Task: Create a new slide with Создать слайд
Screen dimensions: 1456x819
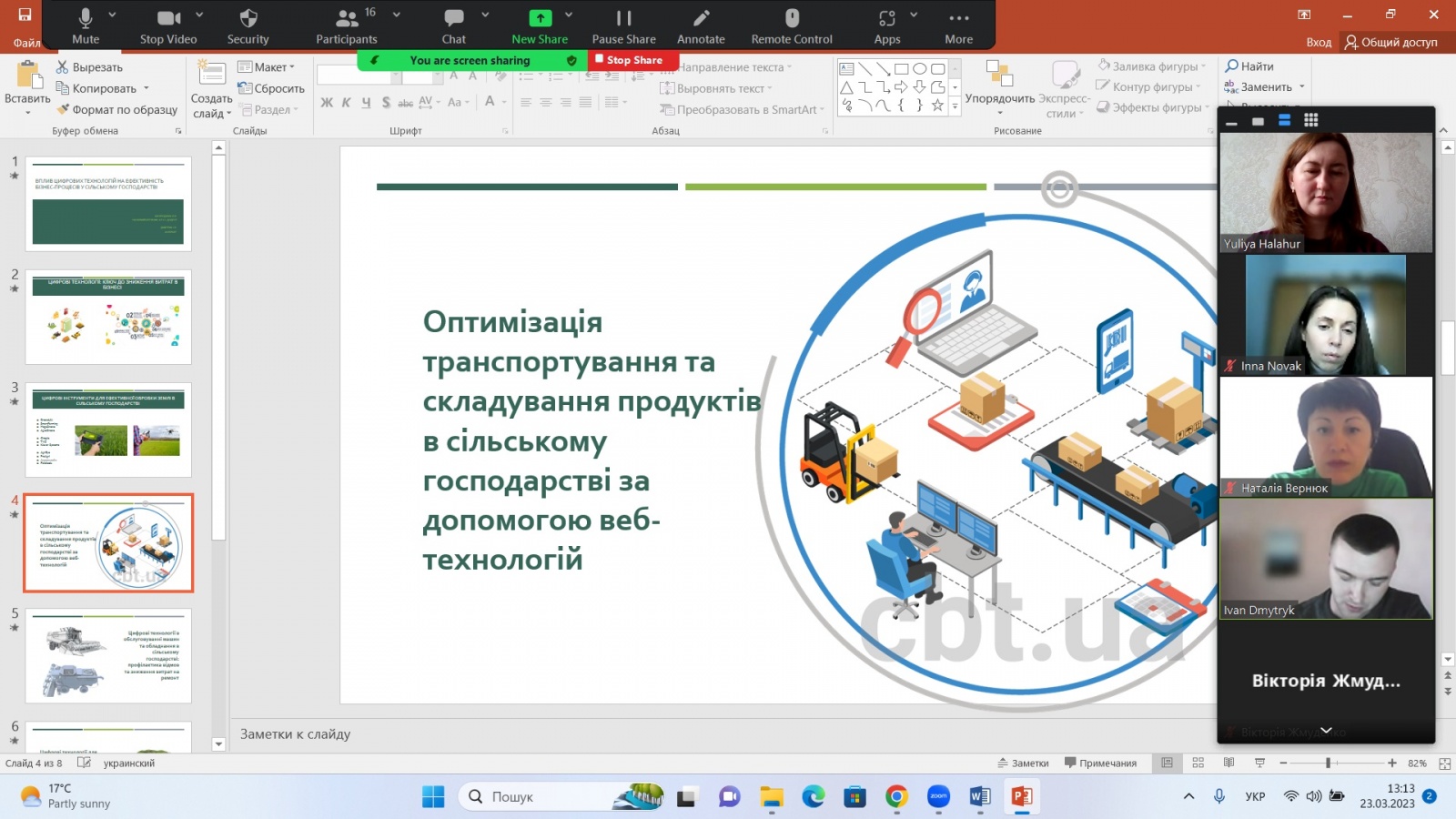Action: click(211, 89)
